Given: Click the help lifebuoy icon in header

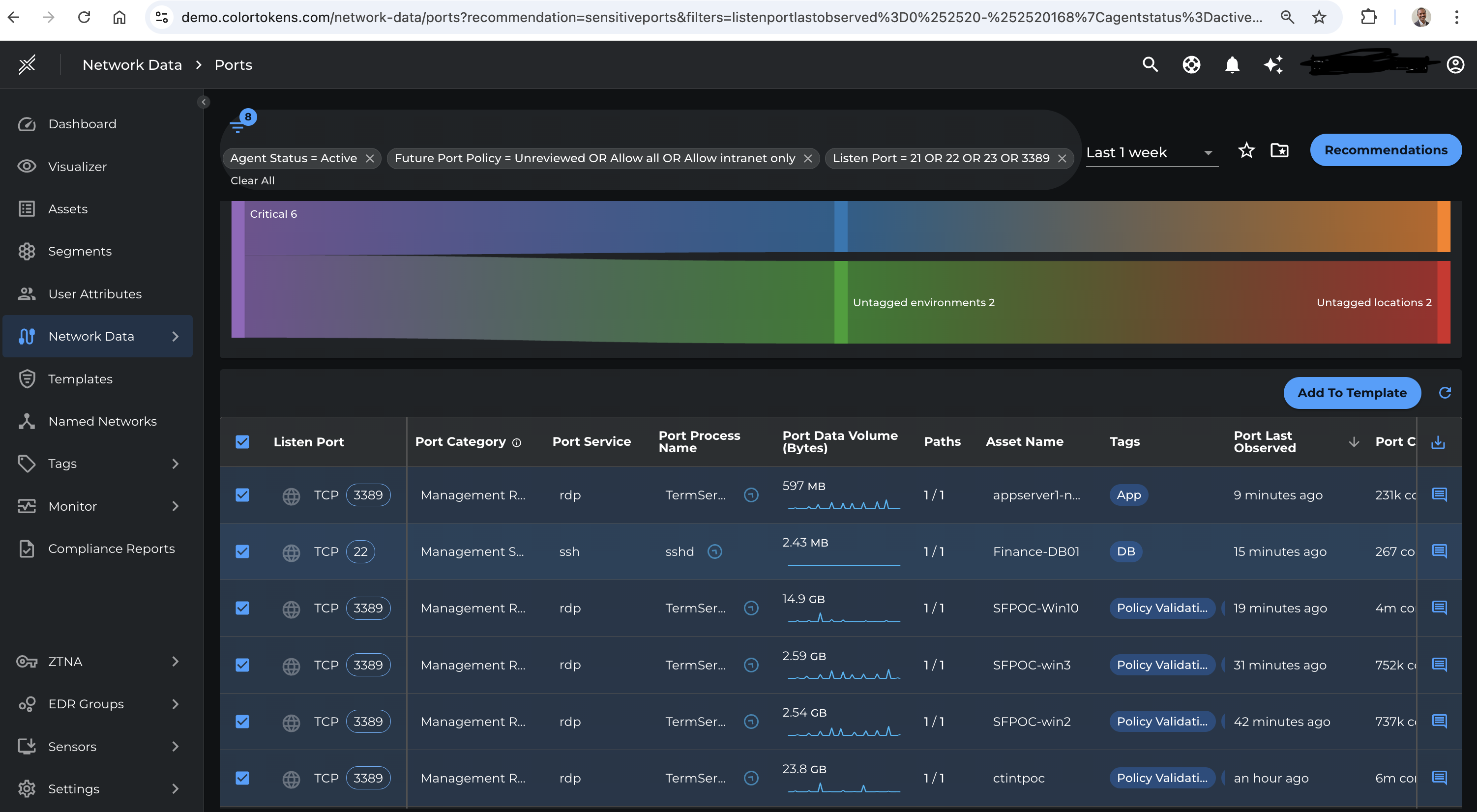Looking at the screenshot, I should 1191,65.
